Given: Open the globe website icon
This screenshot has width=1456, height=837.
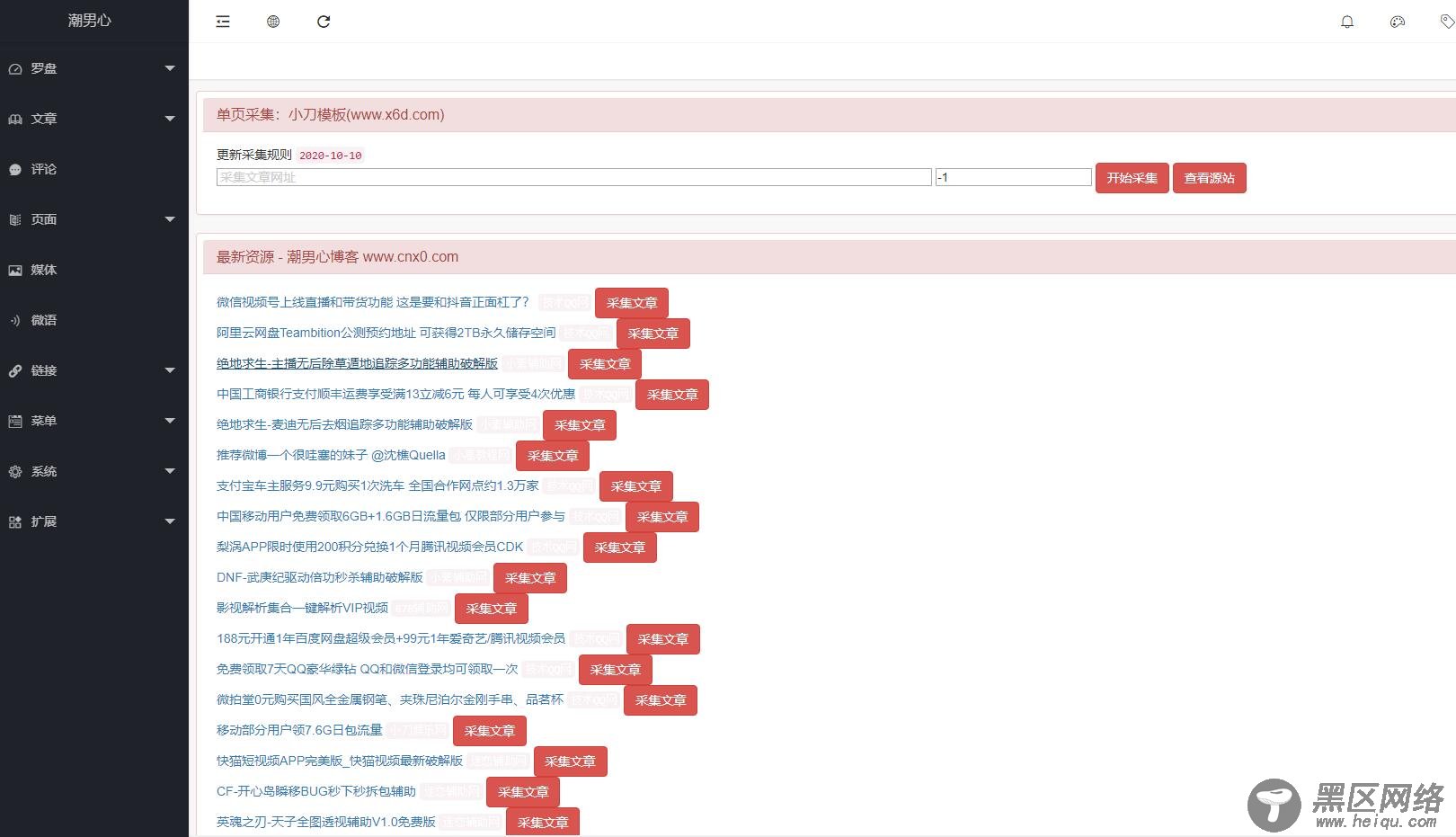Looking at the screenshot, I should [273, 22].
